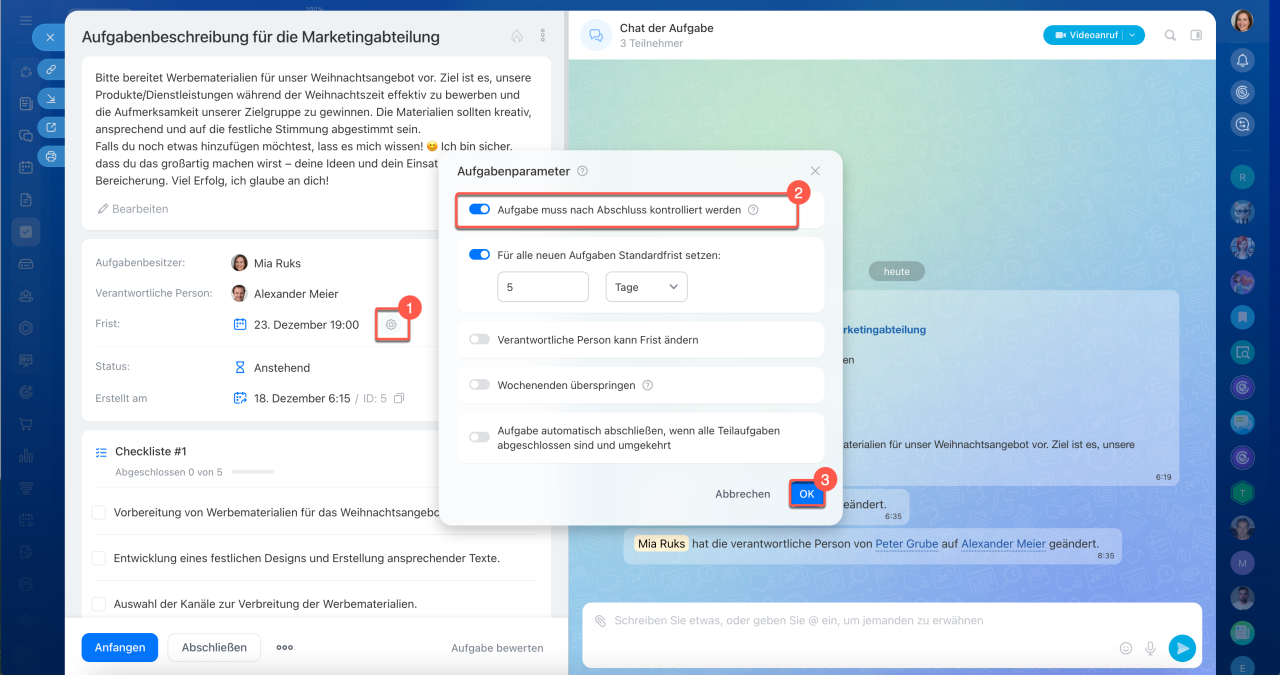Copy the task link using the chain icon
1280x675 pixels.
51,69
